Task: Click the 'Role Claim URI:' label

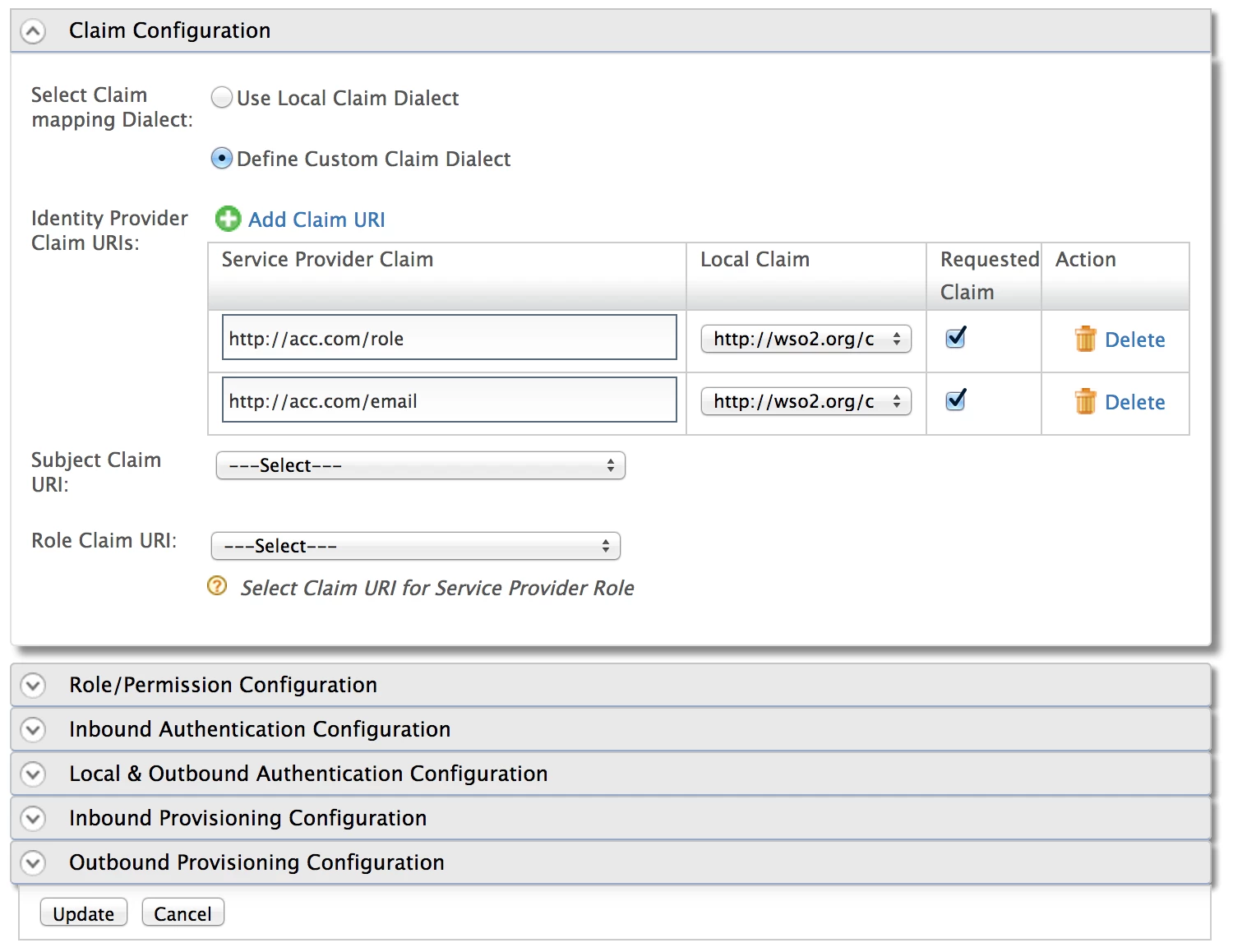Action: coord(104,540)
